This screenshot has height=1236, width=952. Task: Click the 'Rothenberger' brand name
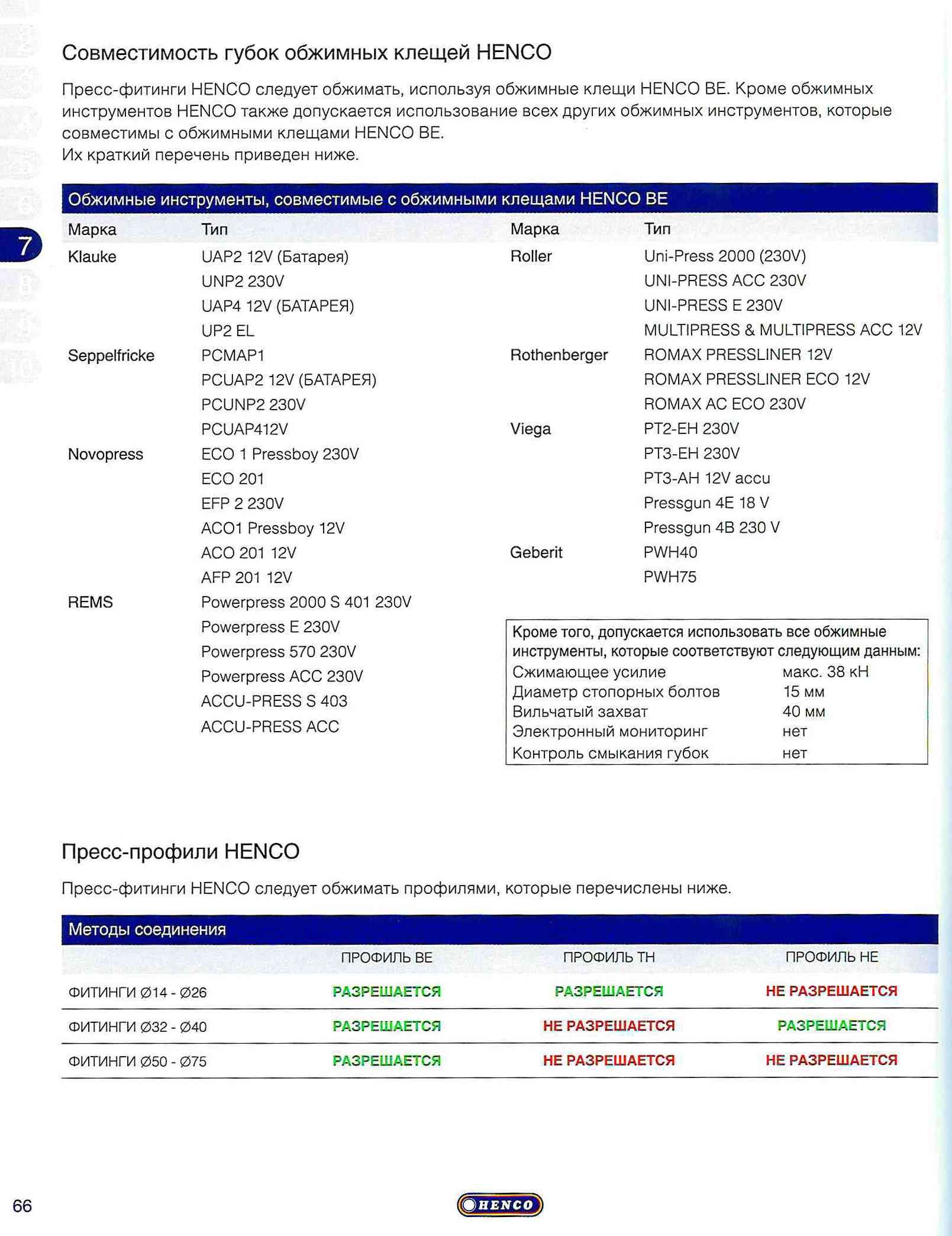tap(559, 355)
